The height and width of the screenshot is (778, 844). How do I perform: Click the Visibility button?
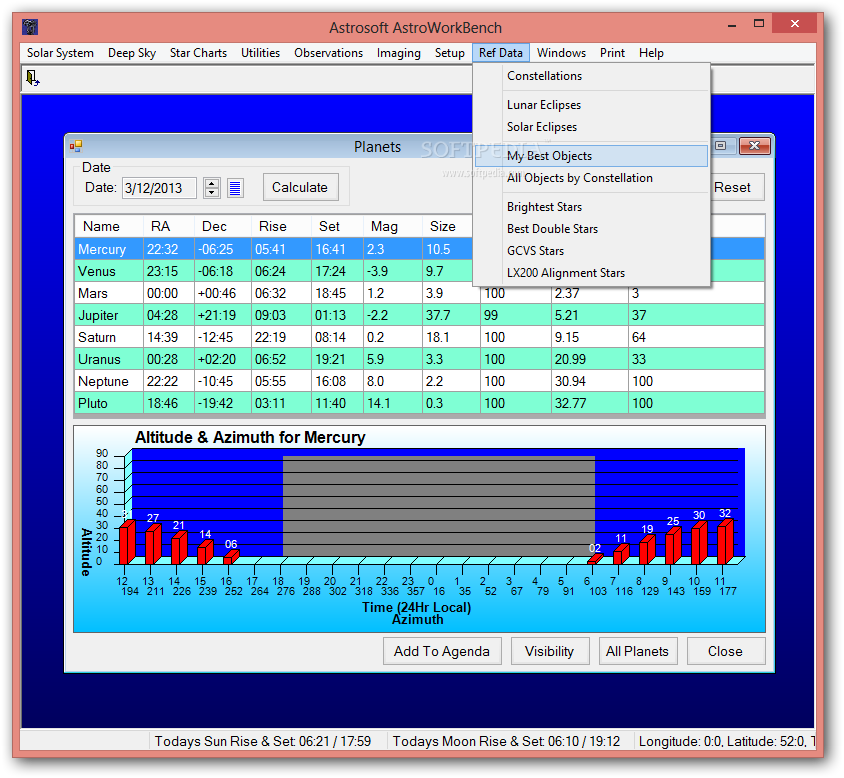point(550,651)
